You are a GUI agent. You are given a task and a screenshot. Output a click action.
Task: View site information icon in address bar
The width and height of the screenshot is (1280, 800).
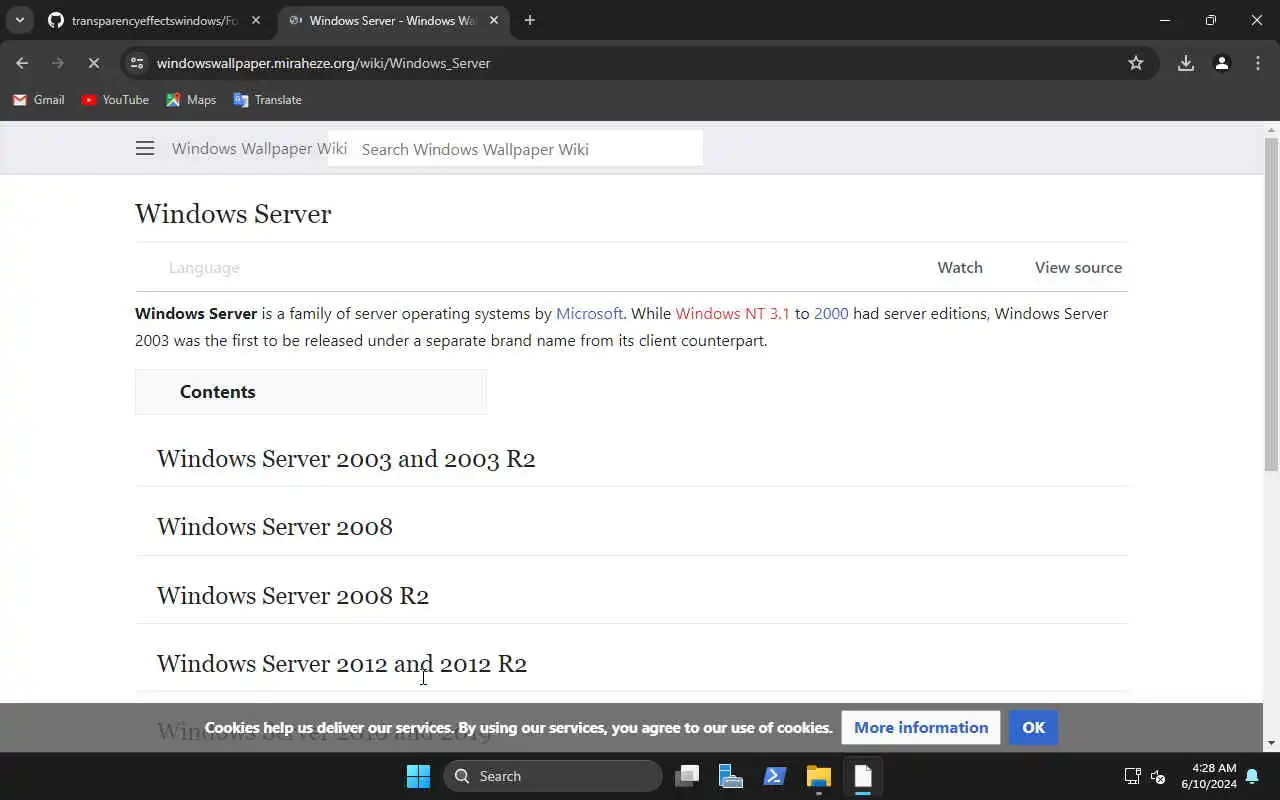137,63
